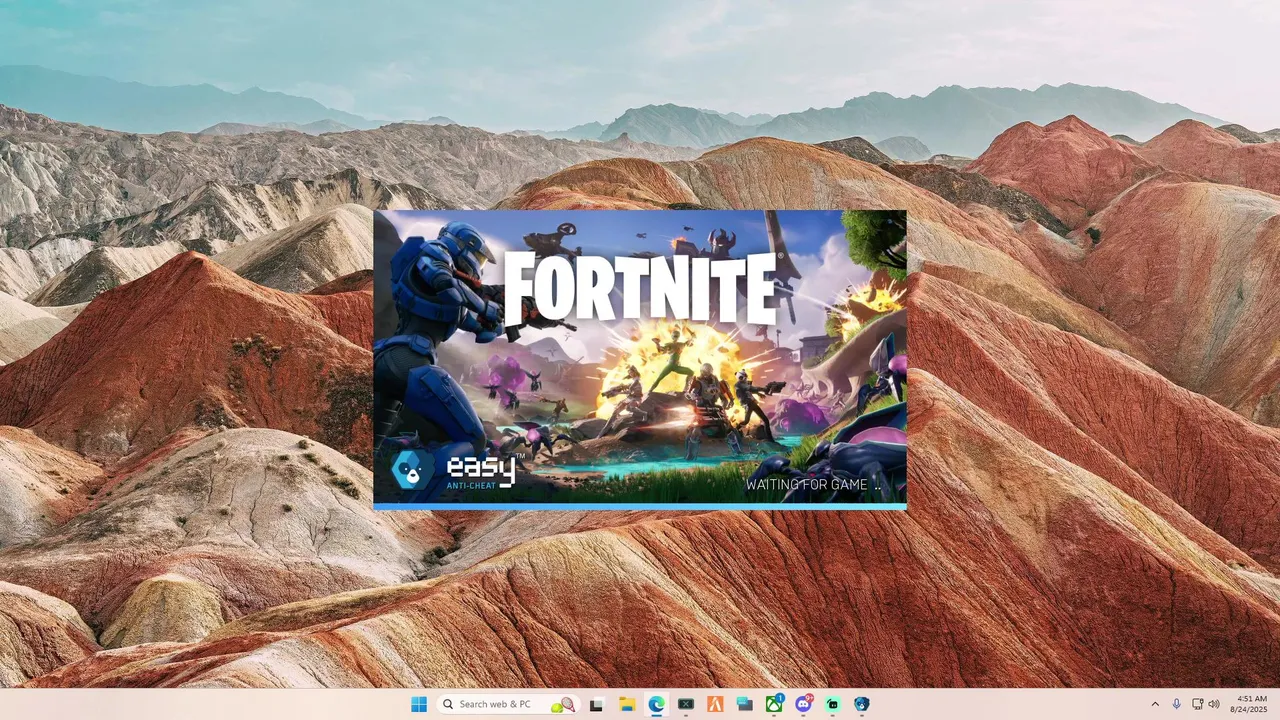The height and width of the screenshot is (720, 1280).
Task: Click the Easy Anti-Cheat logo on splash
Action: tap(457, 470)
